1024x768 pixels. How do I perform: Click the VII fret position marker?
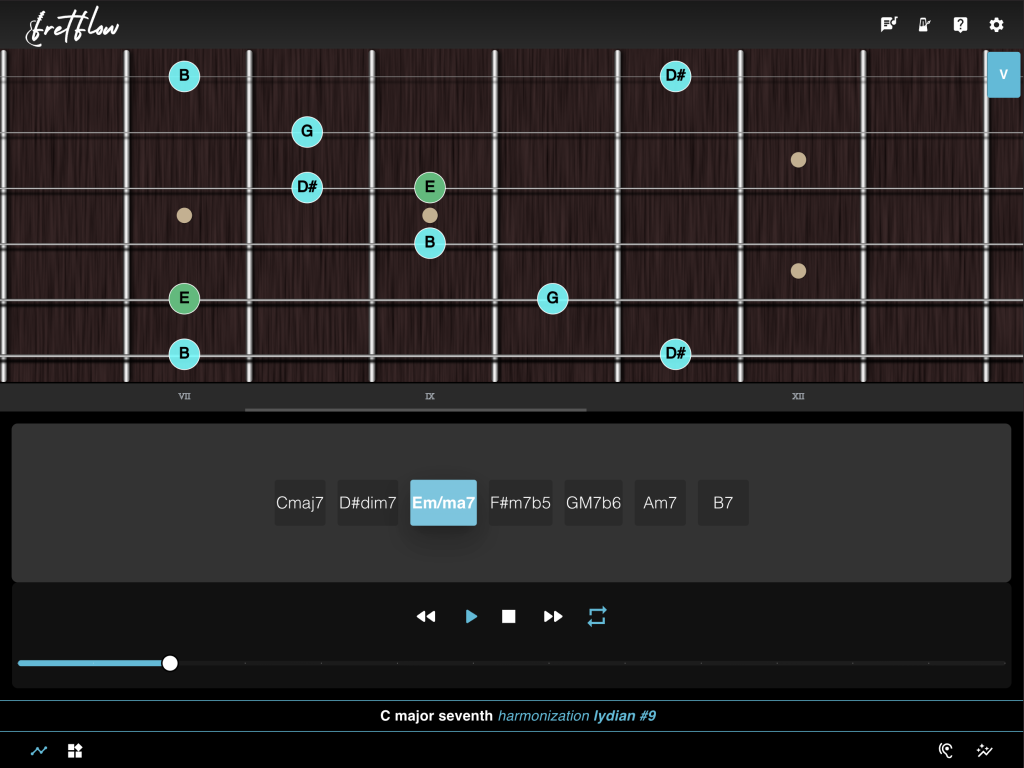point(184,396)
